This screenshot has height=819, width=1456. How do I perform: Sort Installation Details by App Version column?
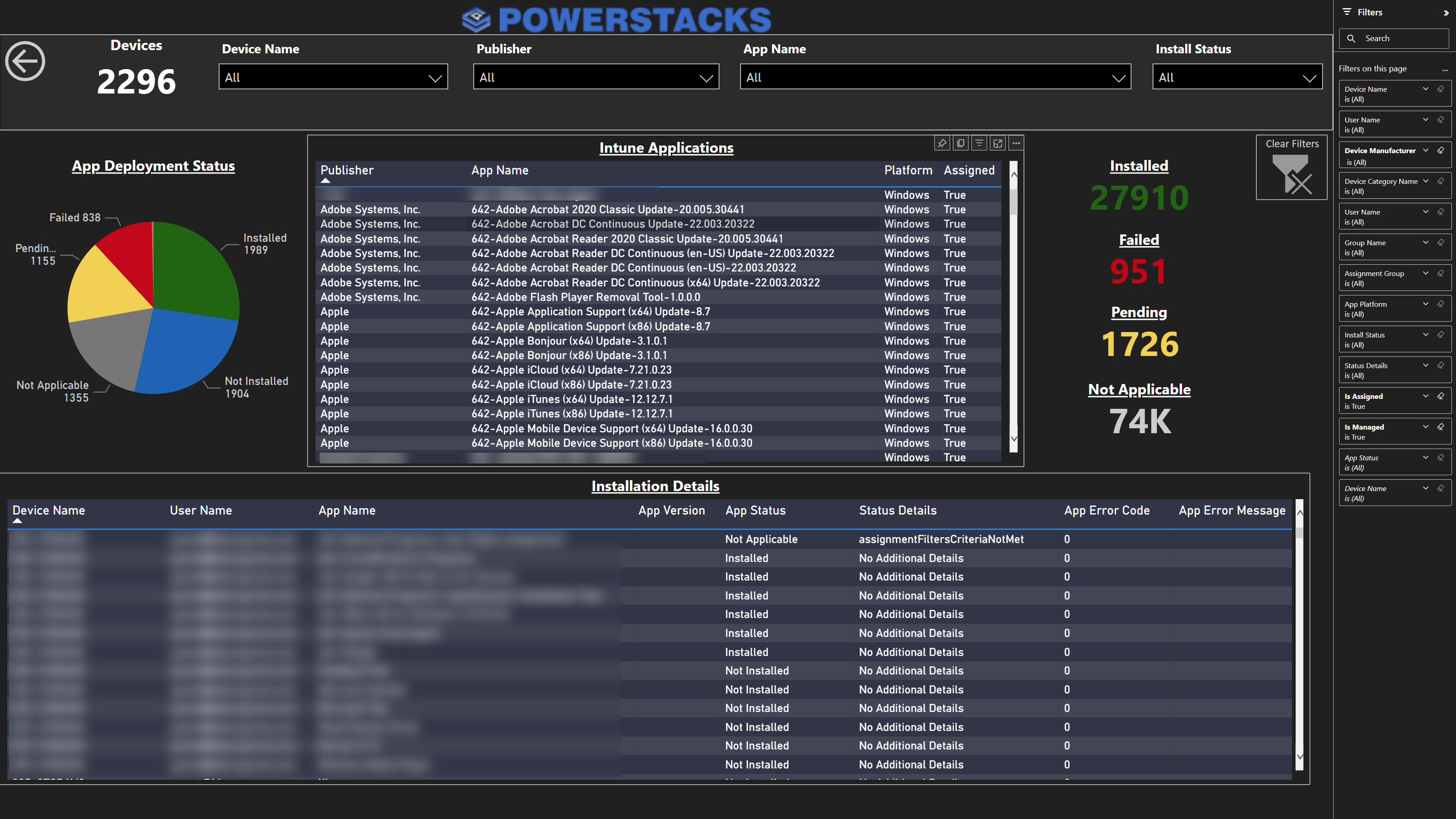[671, 510]
